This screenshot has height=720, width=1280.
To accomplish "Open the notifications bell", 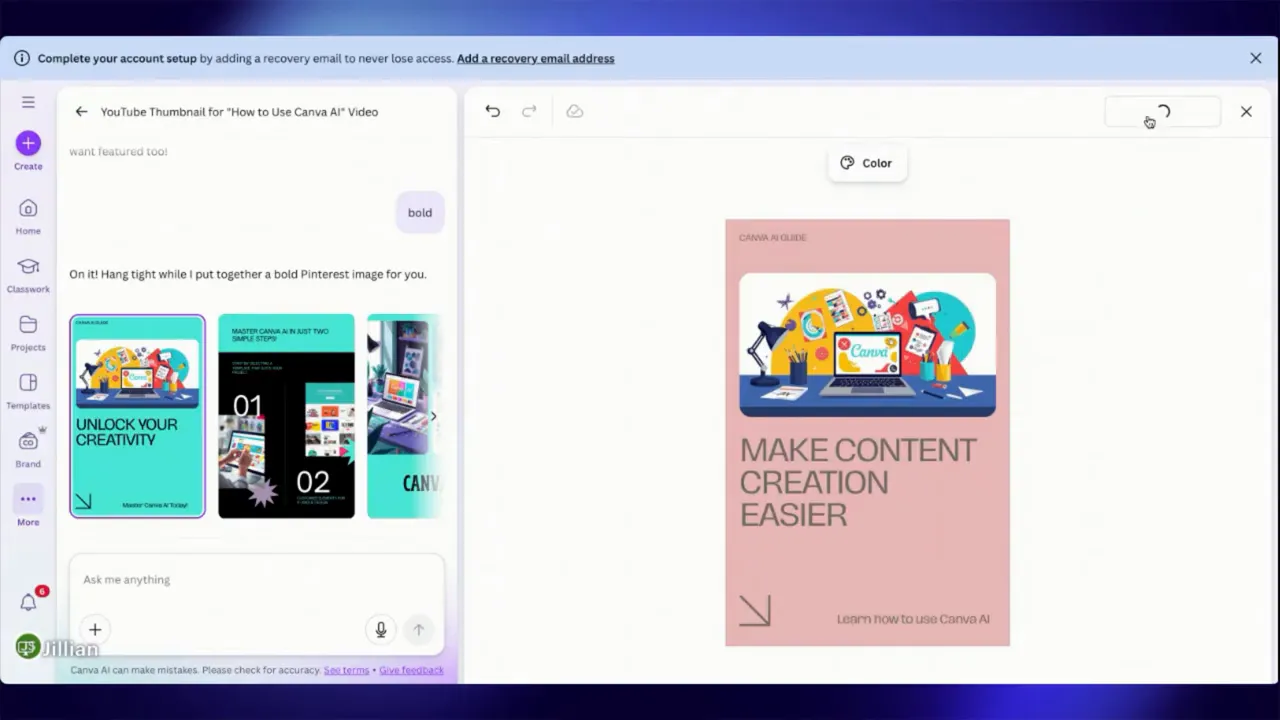I will click(x=28, y=602).
